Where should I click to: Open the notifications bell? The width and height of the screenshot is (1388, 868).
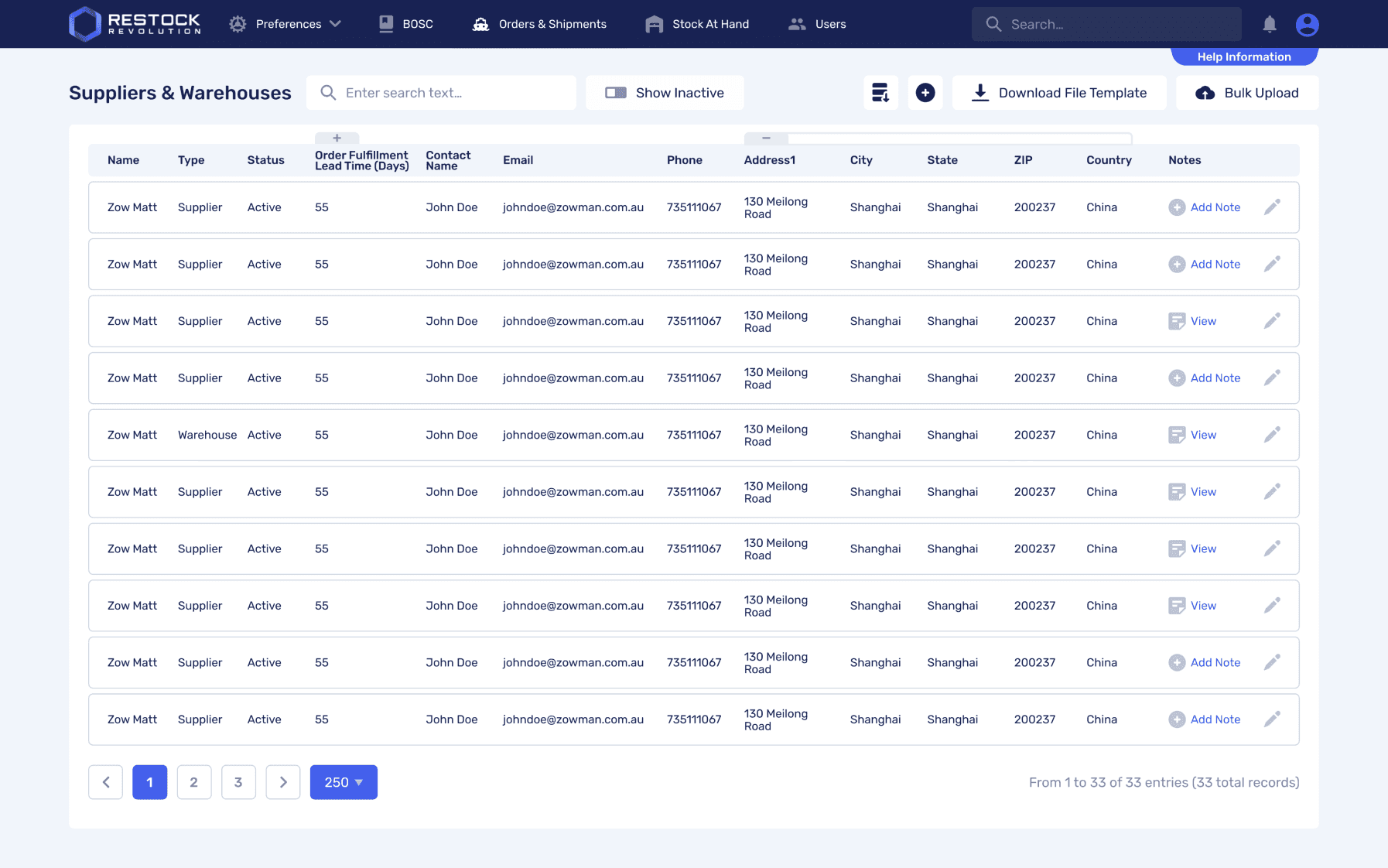[1270, 24]
